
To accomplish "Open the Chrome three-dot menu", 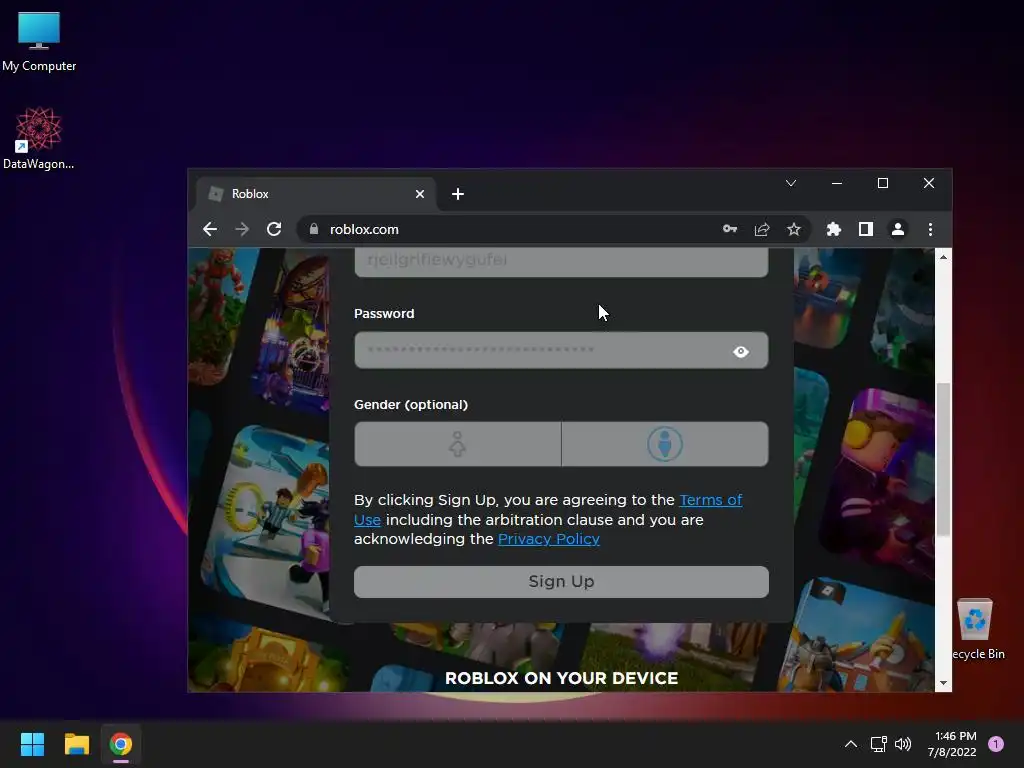I will 931,229.
